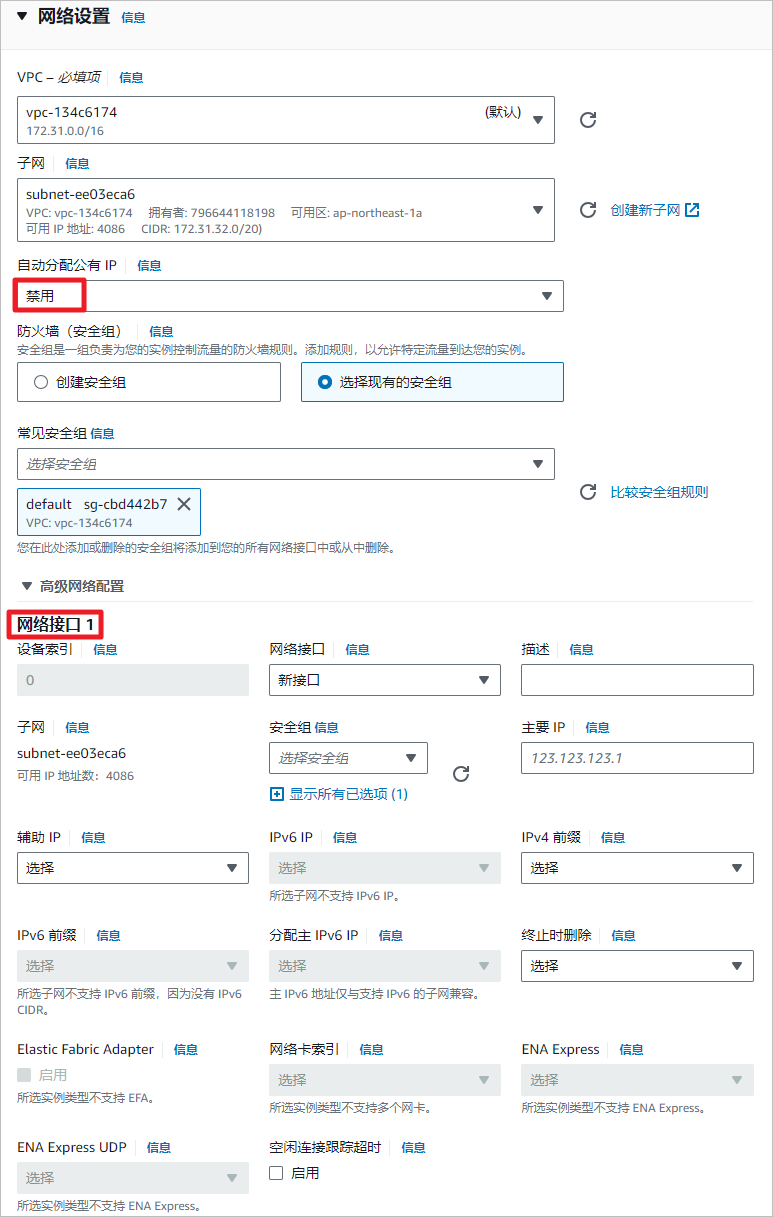This screenshot has height=1217, width=773.
Task: Open 信息 link beside 网络卡索引
Action: (371, 1049)
